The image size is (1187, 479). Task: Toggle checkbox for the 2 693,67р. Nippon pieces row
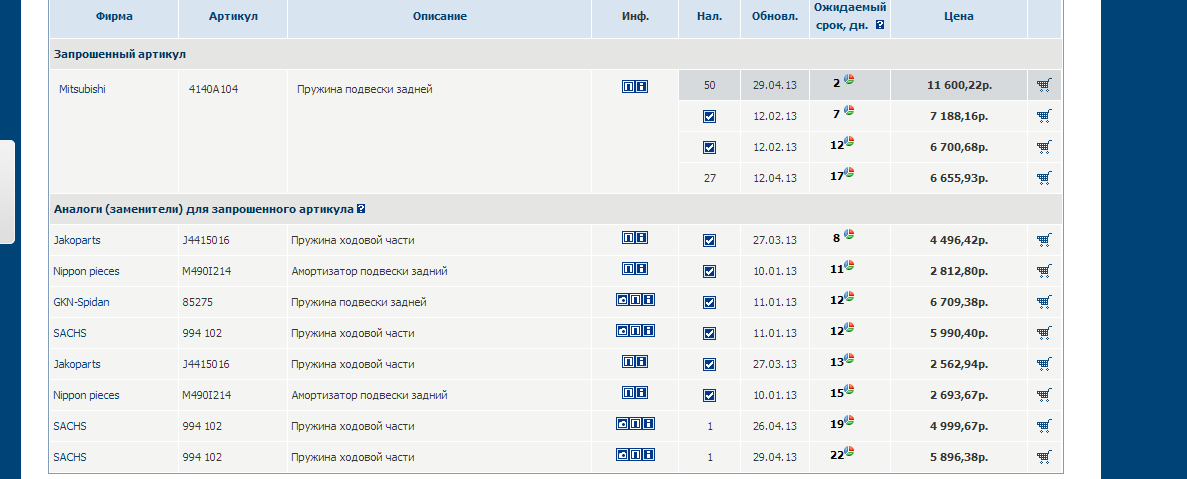(709, 395)
